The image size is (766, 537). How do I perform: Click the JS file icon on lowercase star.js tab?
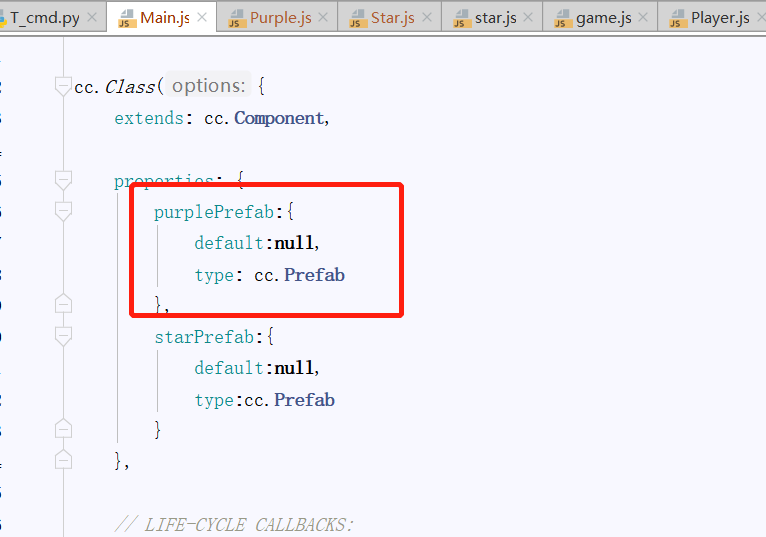[462, 19]
